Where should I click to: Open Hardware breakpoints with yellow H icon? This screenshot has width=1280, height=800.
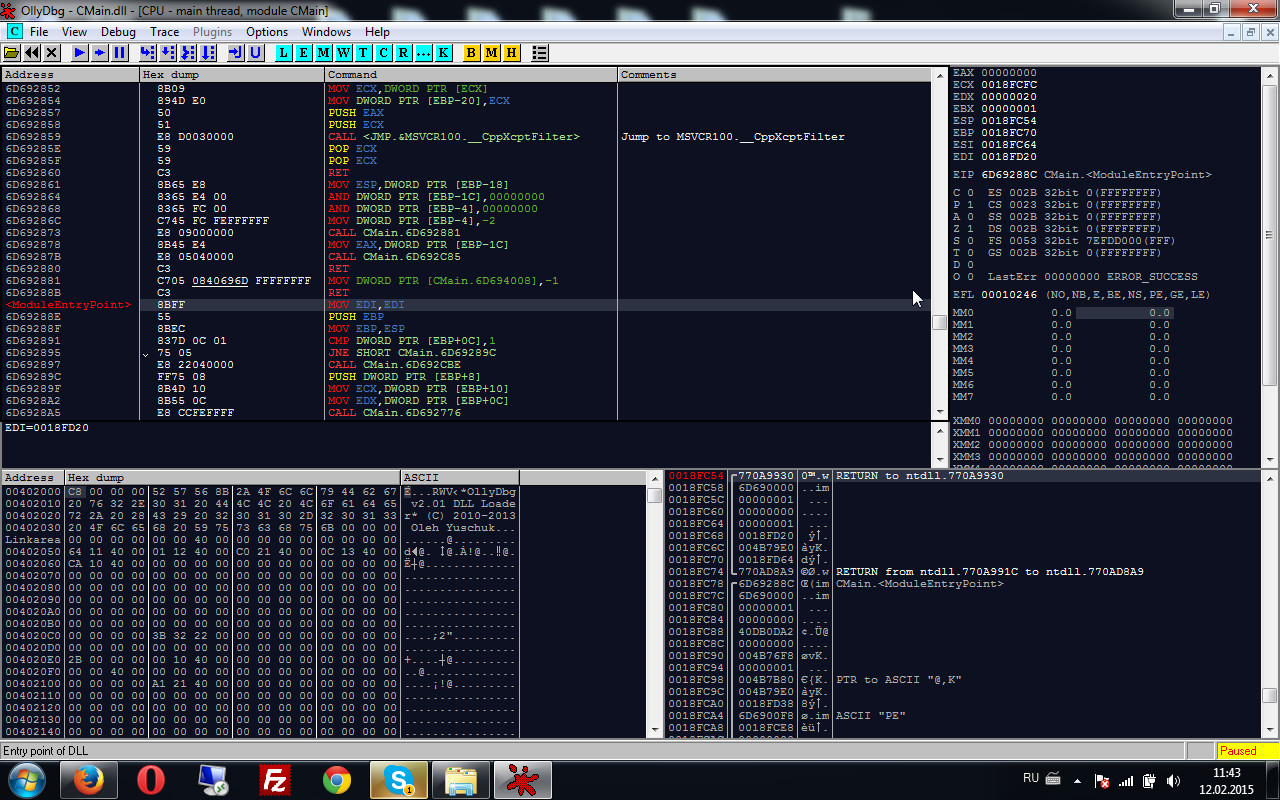pyautogui.click(x=512, y=52)
